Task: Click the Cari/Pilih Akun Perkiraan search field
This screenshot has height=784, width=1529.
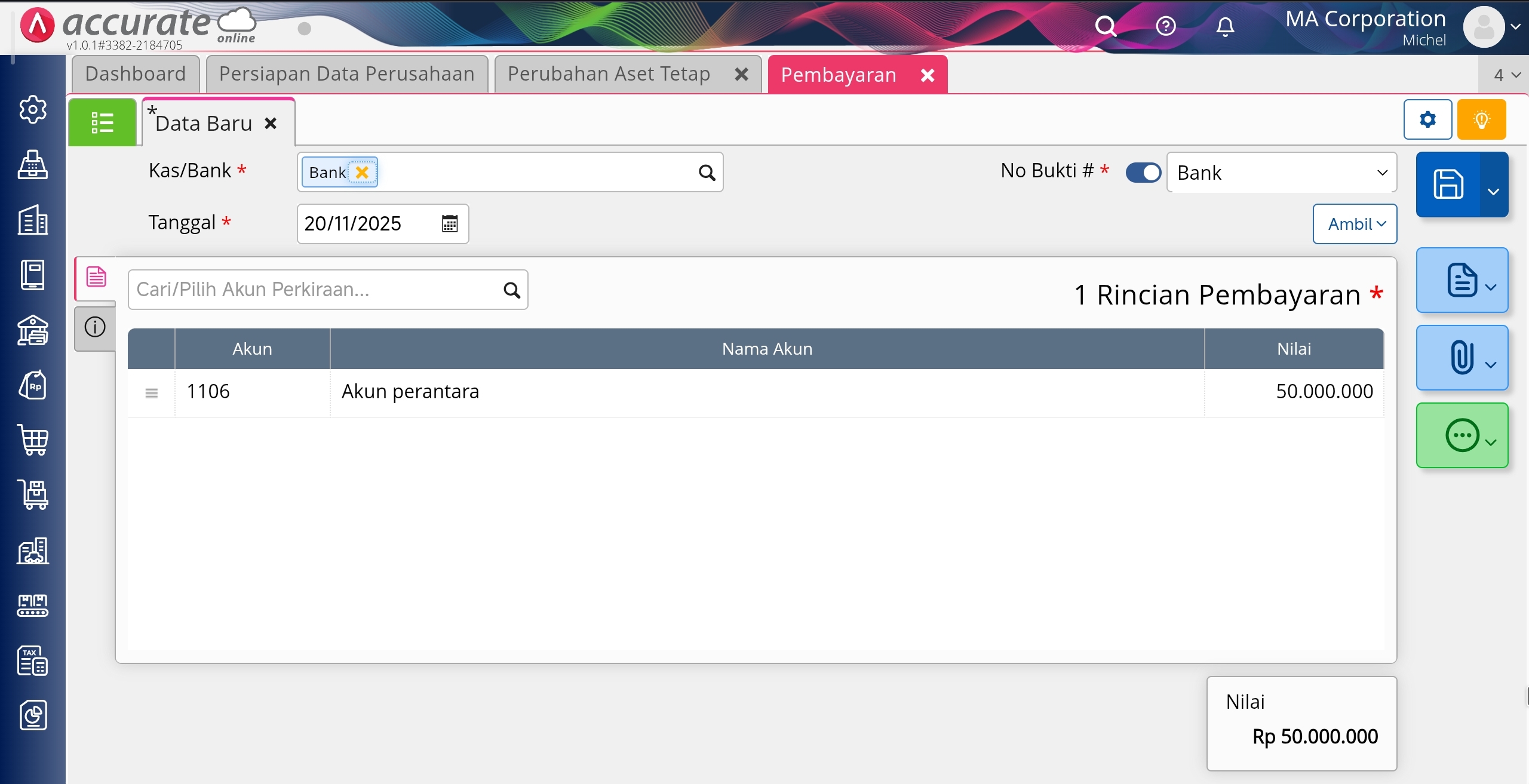Action: point(315,290)
